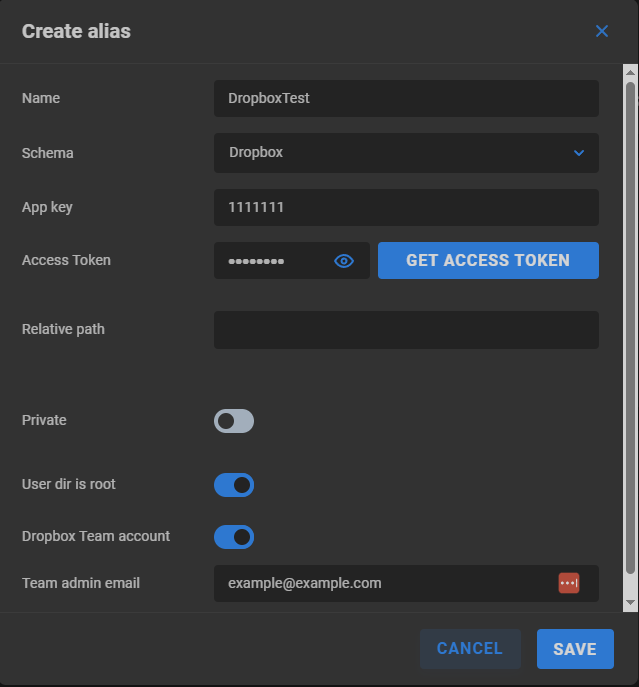639x687 pixels.
Task: Click the Team admin email label
Action: [x=81, y=583]
